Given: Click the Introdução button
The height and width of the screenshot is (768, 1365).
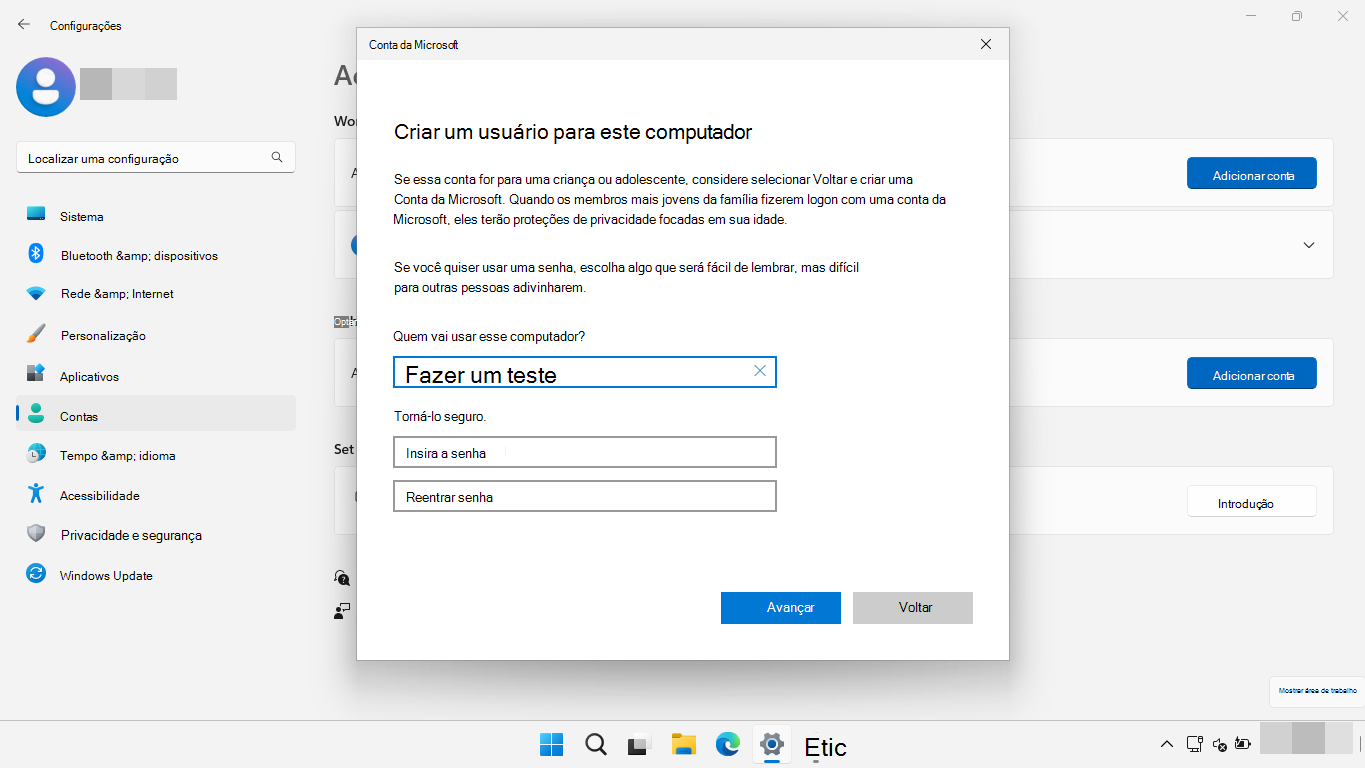Looking at the screenshot, I should [x=1252, y=502].
